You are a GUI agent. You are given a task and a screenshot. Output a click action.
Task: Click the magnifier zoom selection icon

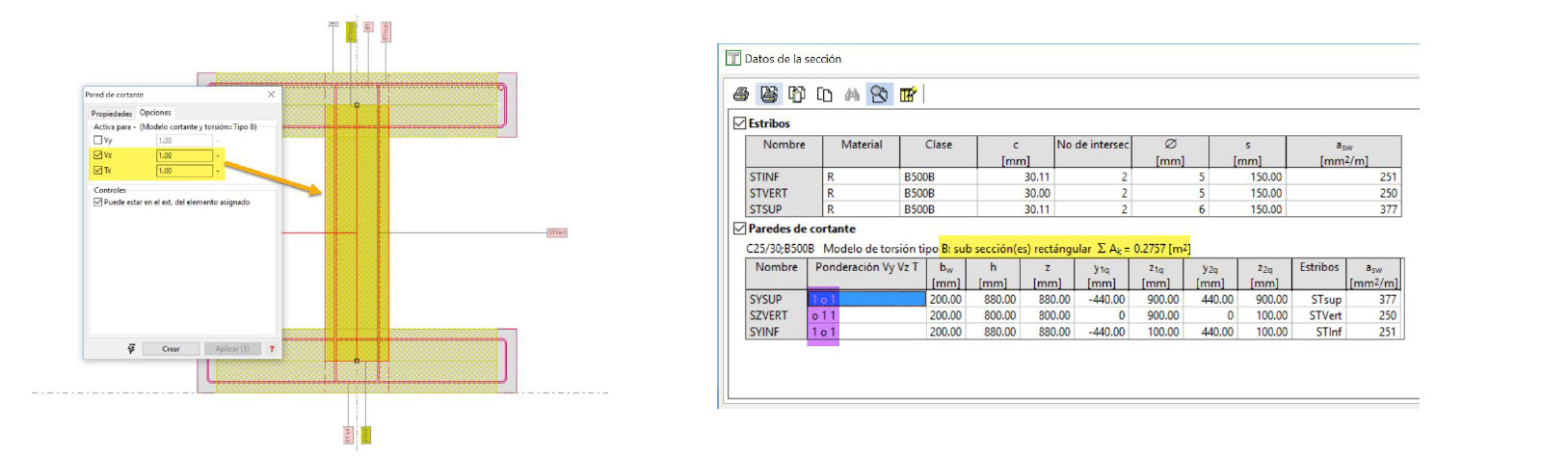pos(879,95)
